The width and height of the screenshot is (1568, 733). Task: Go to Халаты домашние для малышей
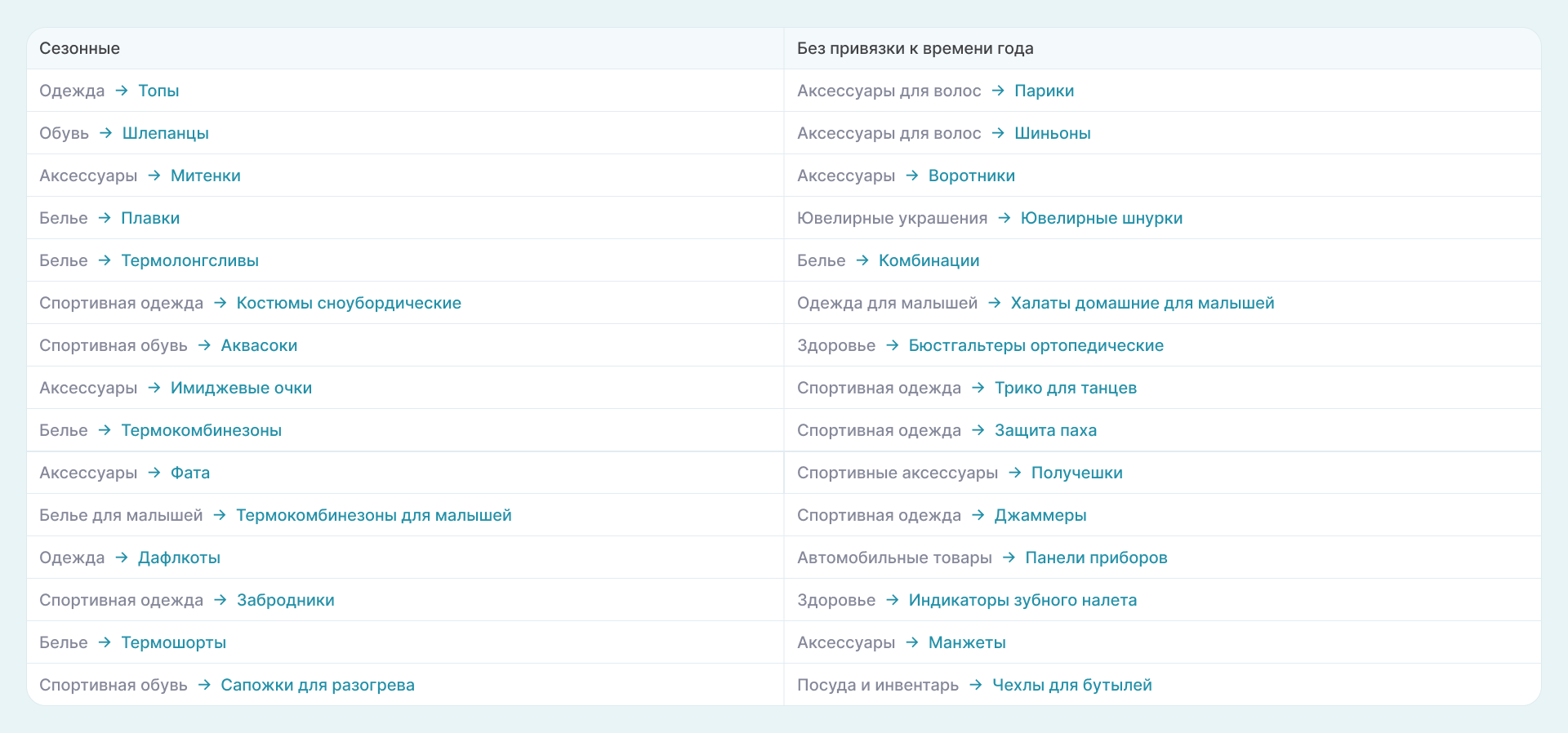point(1142,303)
